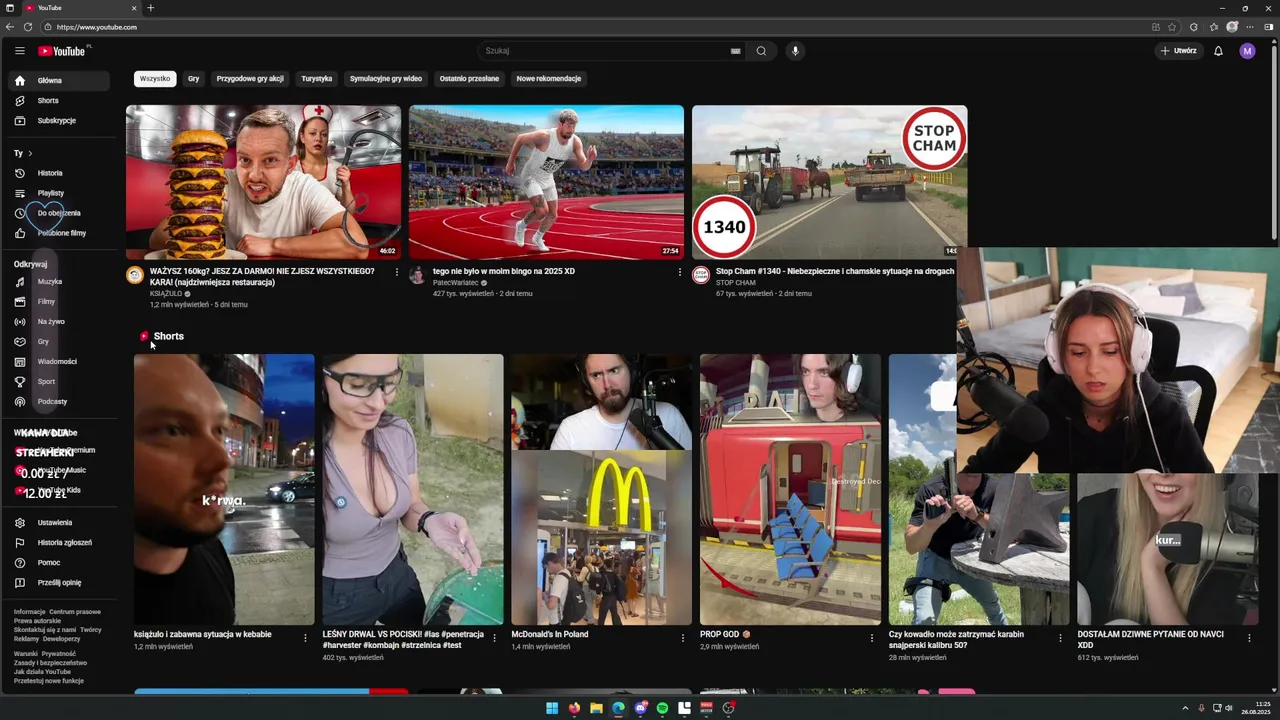
Task: Open options for McDonald's In Poland short
Action: (x=683, y=637)
